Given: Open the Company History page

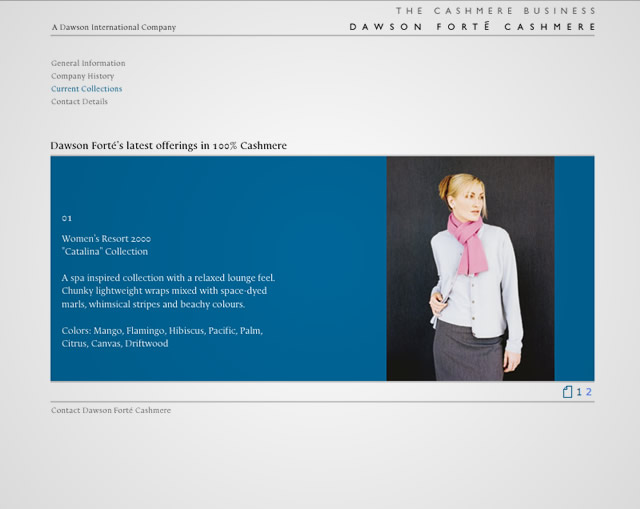Looking at the screenshot, I should tap(82, 76).
